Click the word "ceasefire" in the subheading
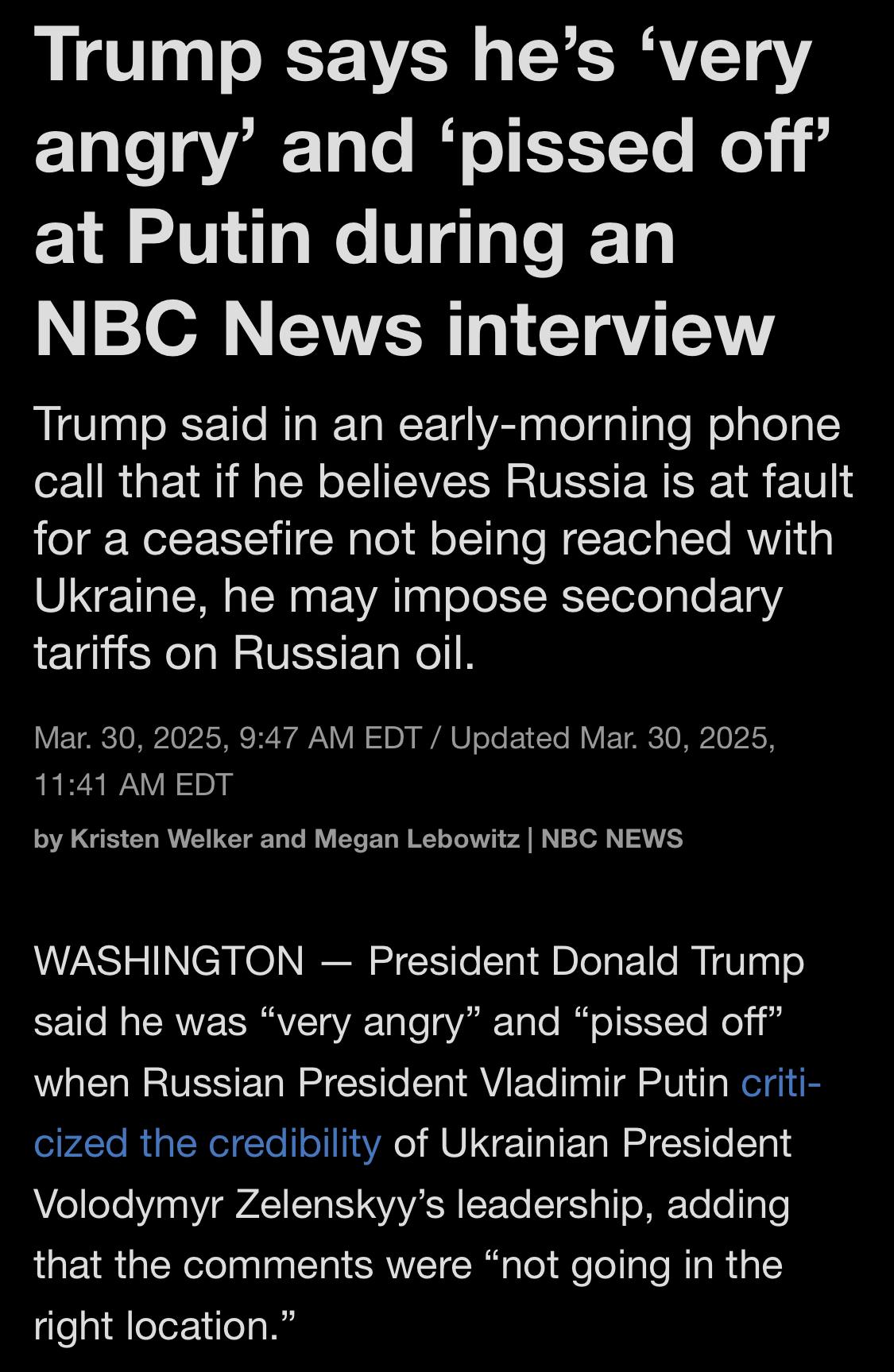Screen dimensions: 894x1372 (x=238, y=539)
